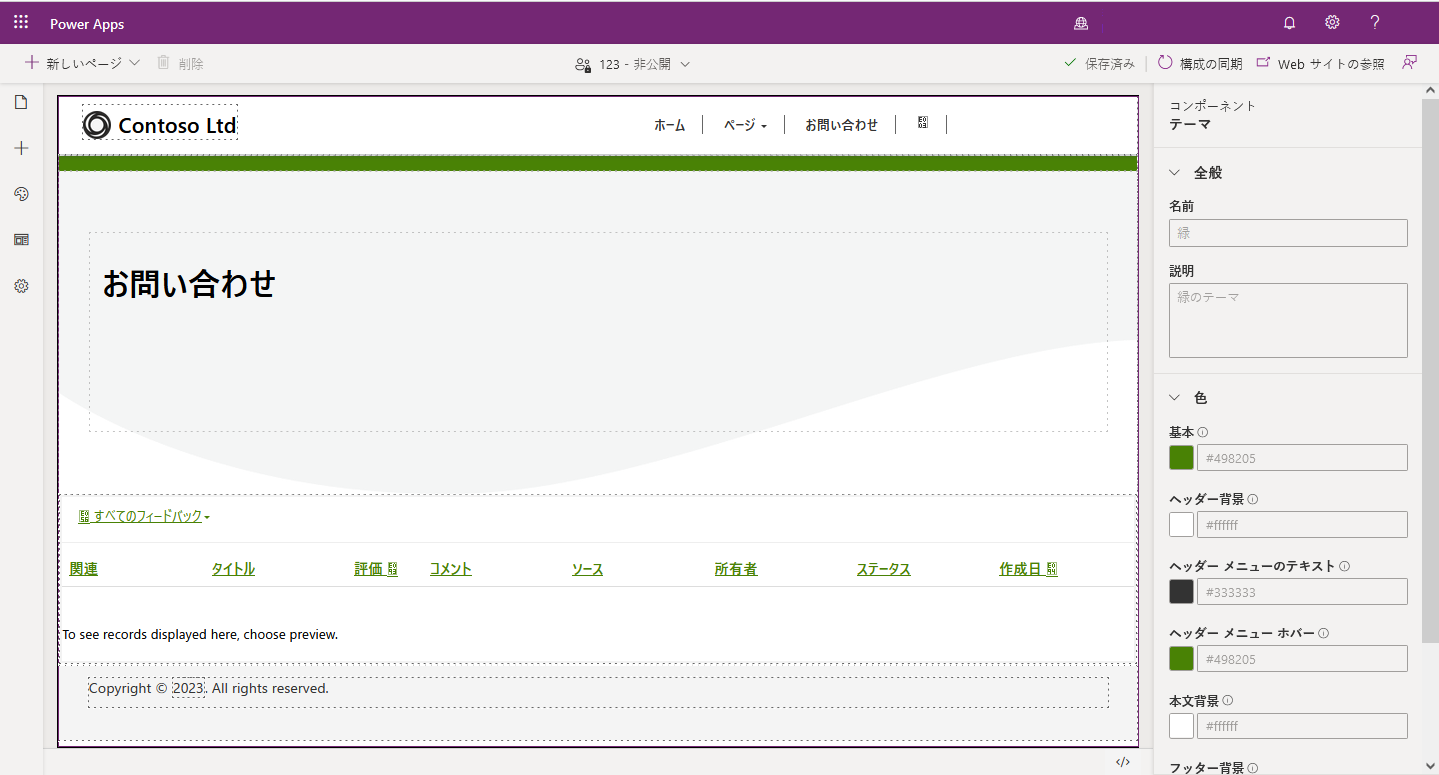Click the 新しいページ button
This screenshot has height=775, width=1439.
pyautogui.click(x=73, y=63)
